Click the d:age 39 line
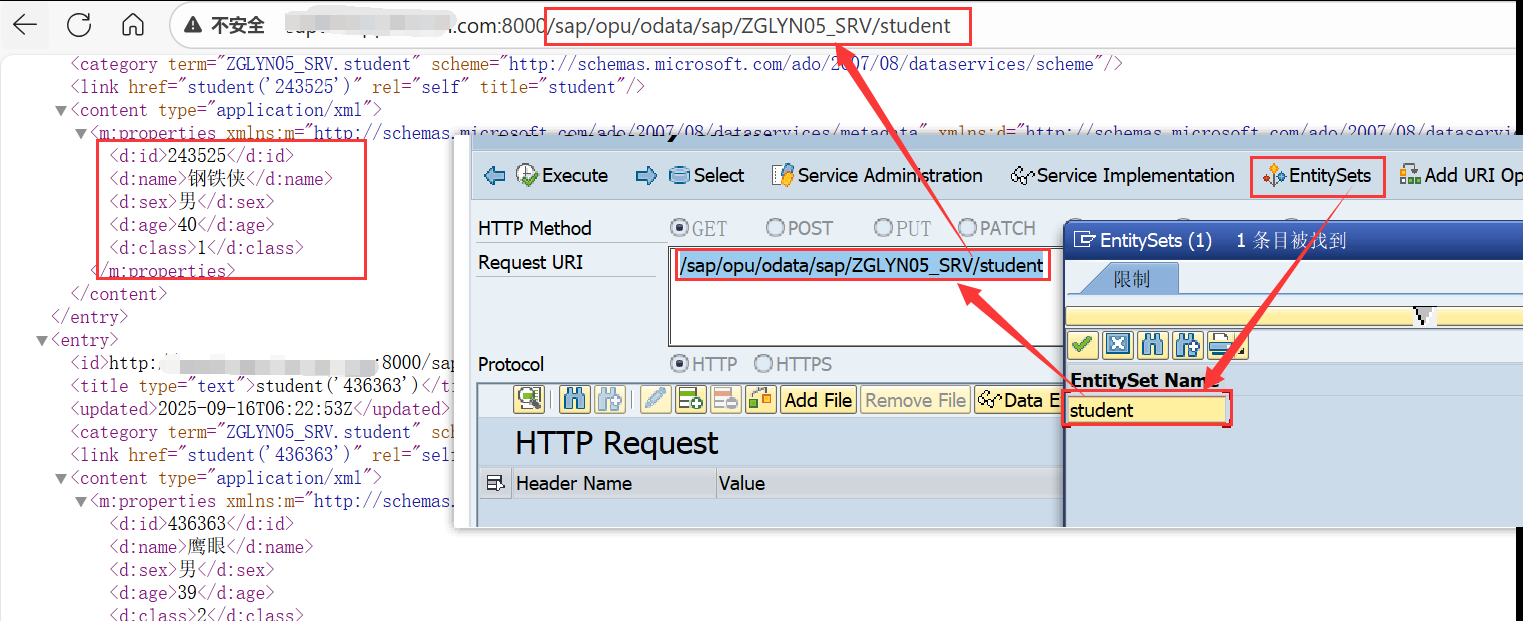 pyautogui.click(x=192, y=593)
